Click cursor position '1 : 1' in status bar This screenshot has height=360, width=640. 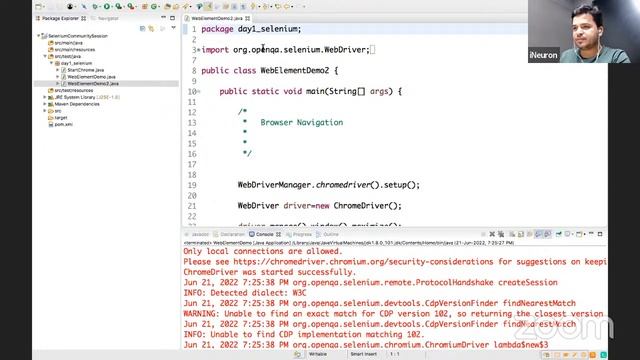(395, 354)
